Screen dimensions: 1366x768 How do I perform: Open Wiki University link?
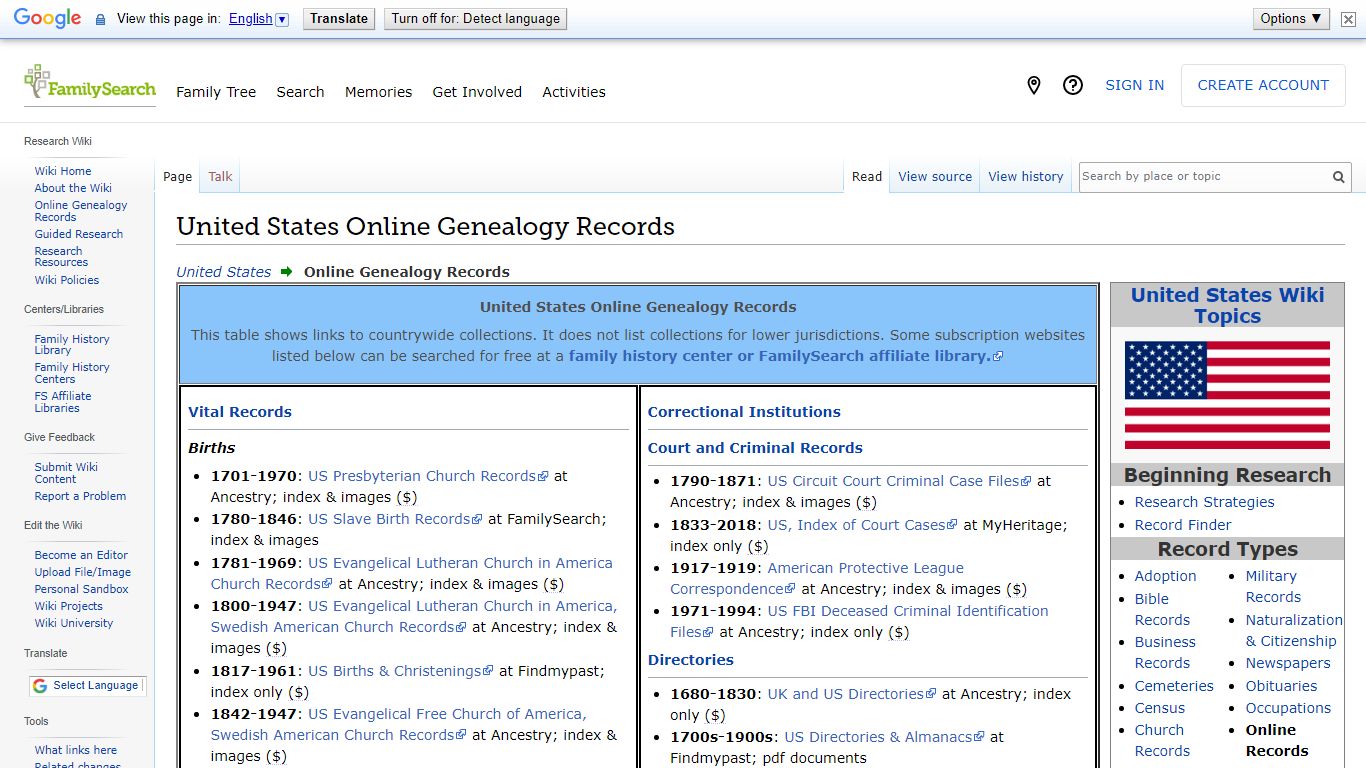[74, 623]
